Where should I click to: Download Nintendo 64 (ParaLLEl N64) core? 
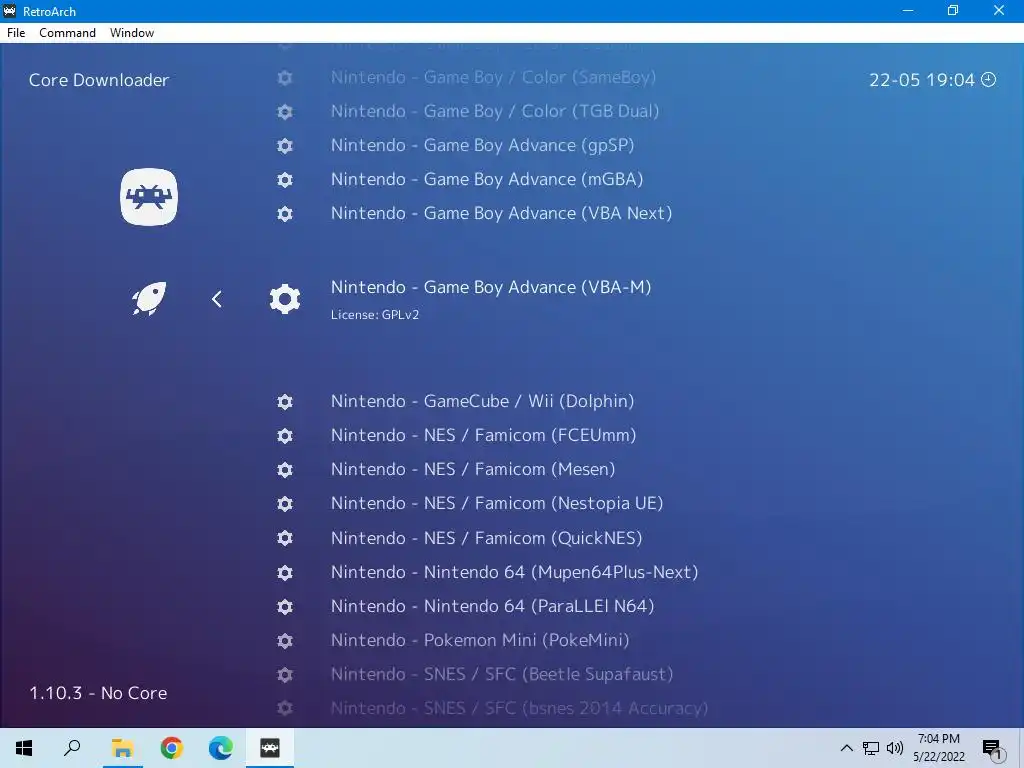click(x=492, y=607)
